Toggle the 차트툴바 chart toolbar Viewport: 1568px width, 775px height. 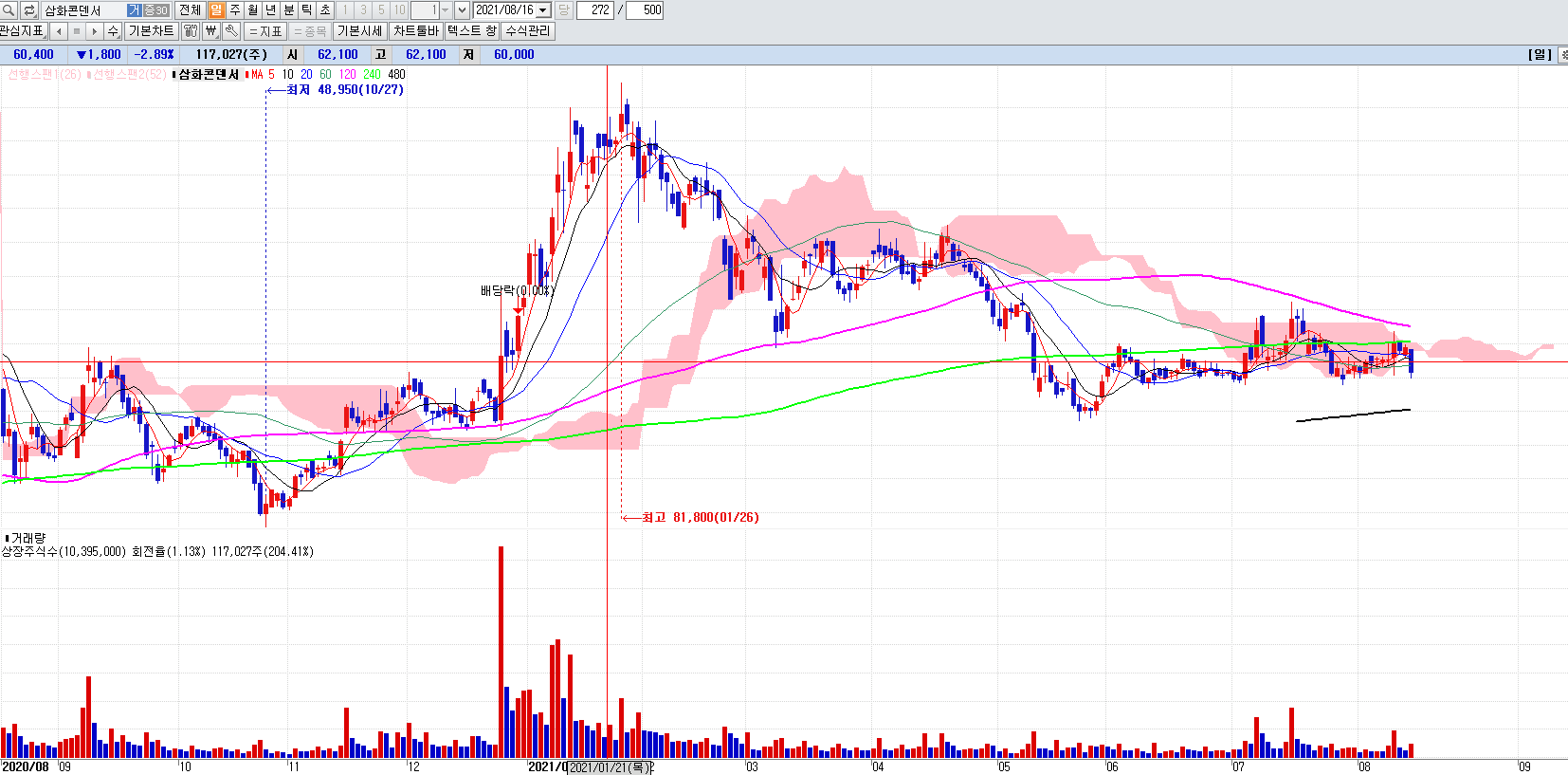pyautogui.click(x=416, y=31)
